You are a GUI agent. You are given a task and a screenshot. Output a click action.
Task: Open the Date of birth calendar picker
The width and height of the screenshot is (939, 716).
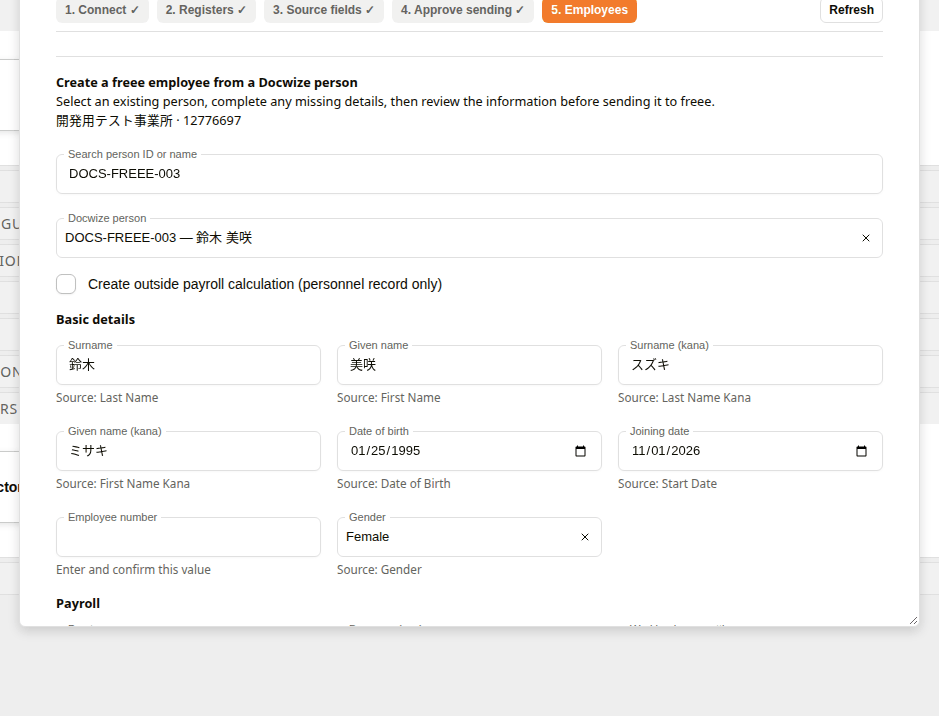tap(580, 451)
